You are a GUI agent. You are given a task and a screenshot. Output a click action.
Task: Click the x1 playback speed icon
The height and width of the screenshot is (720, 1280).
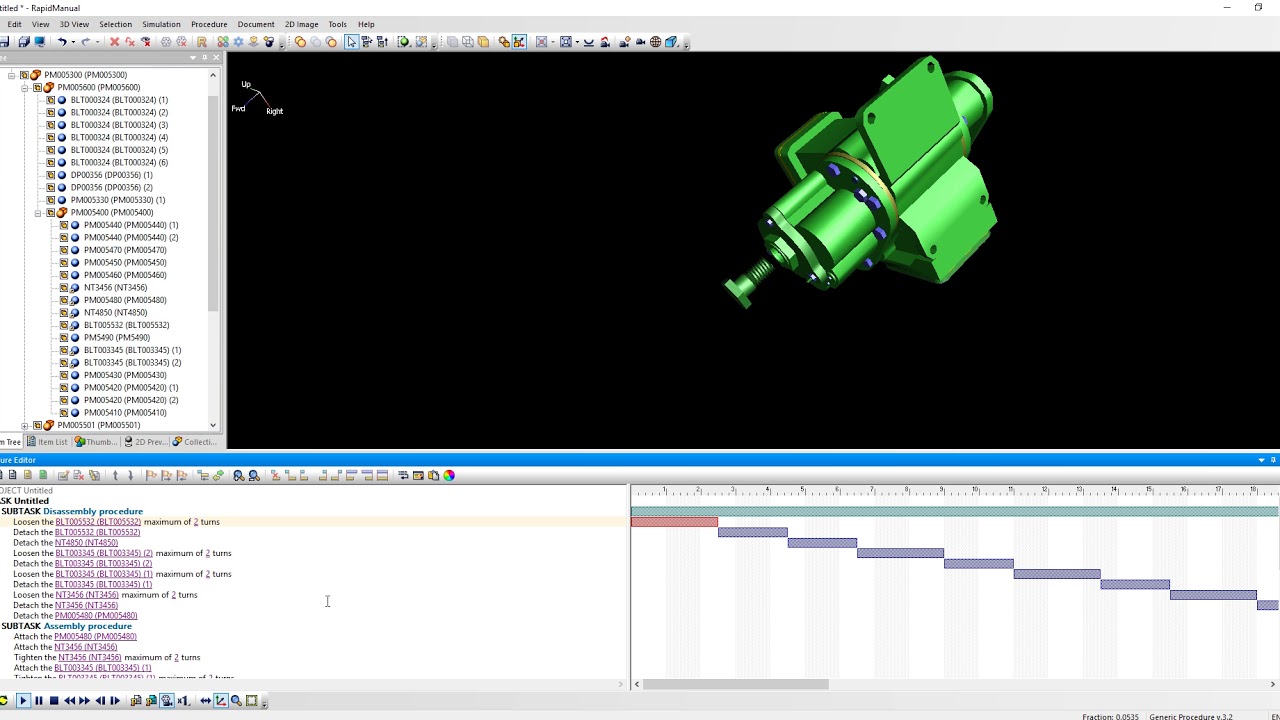tap(183, 700)
